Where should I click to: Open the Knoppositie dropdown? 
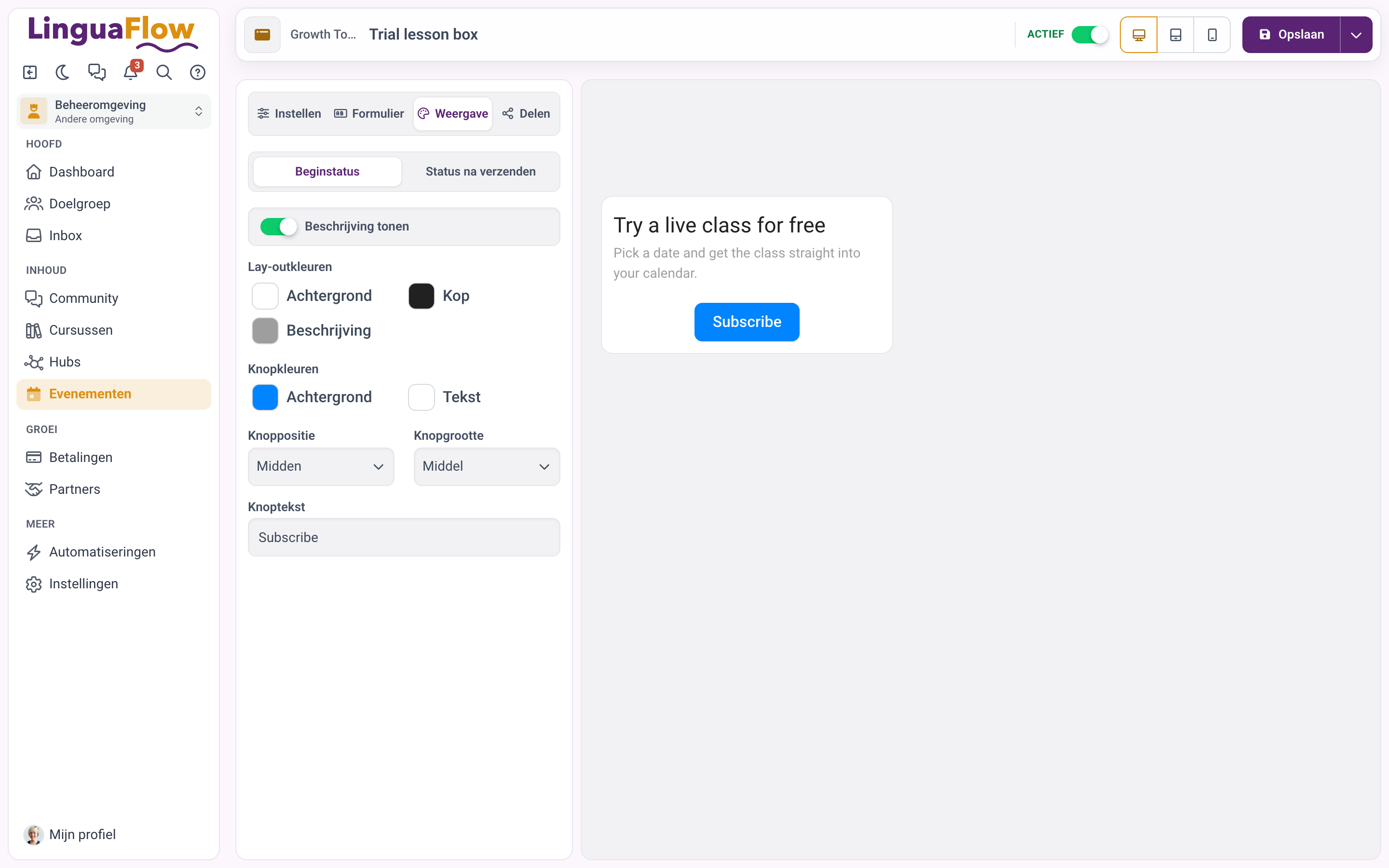(x=321, y=466)
